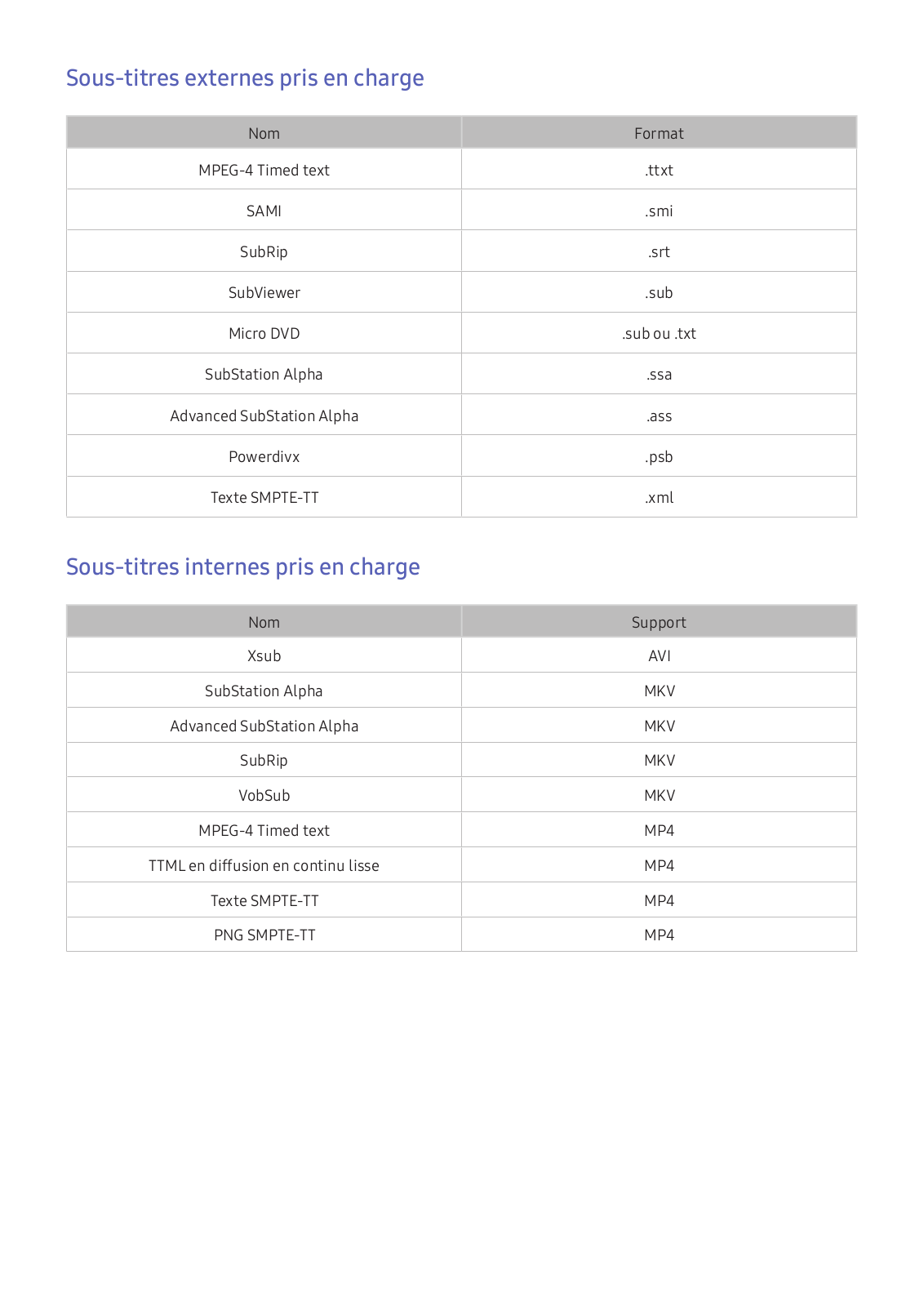Screen dimensions: 924x1306
Task: Select the 'SAMI' table cell
Action: (x=264, y=211)
